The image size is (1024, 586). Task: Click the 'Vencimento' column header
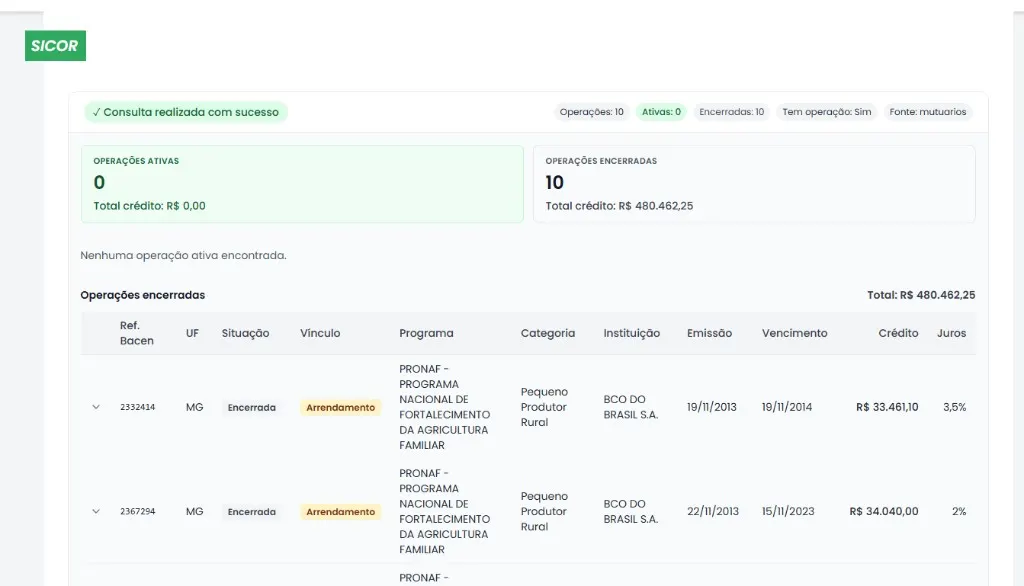(794, 333)
